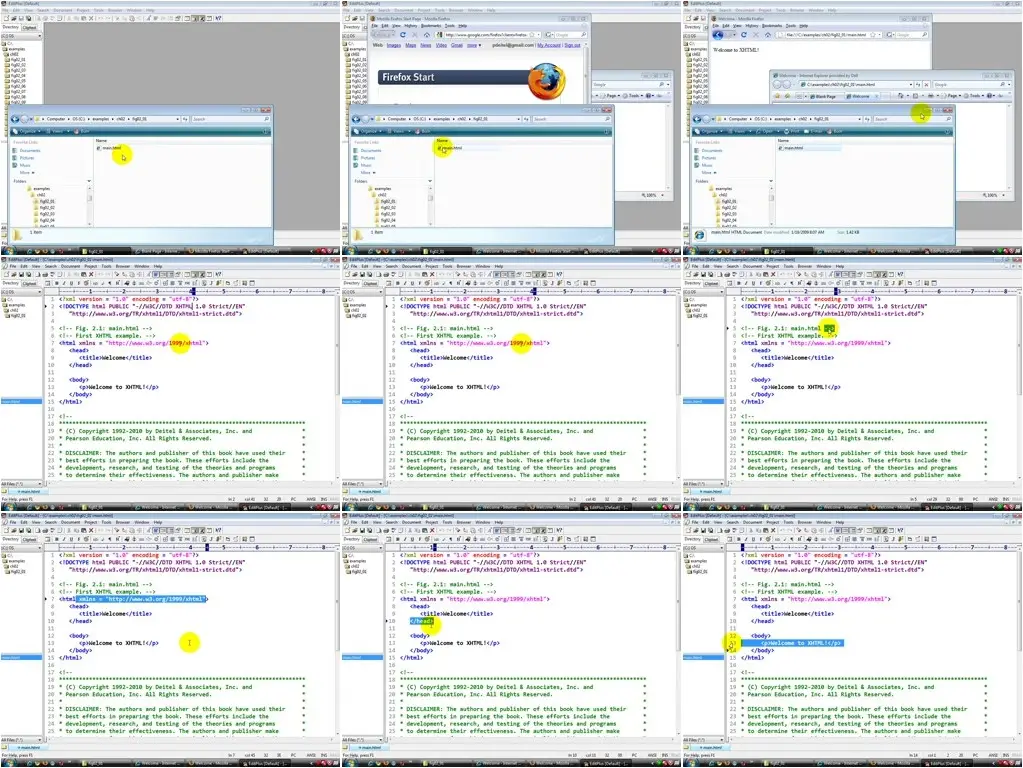Click Stop icon in Mozilla Firefox Start Page window
The height and width of the screenshot is (768, 1023).
tap(415, 35)
